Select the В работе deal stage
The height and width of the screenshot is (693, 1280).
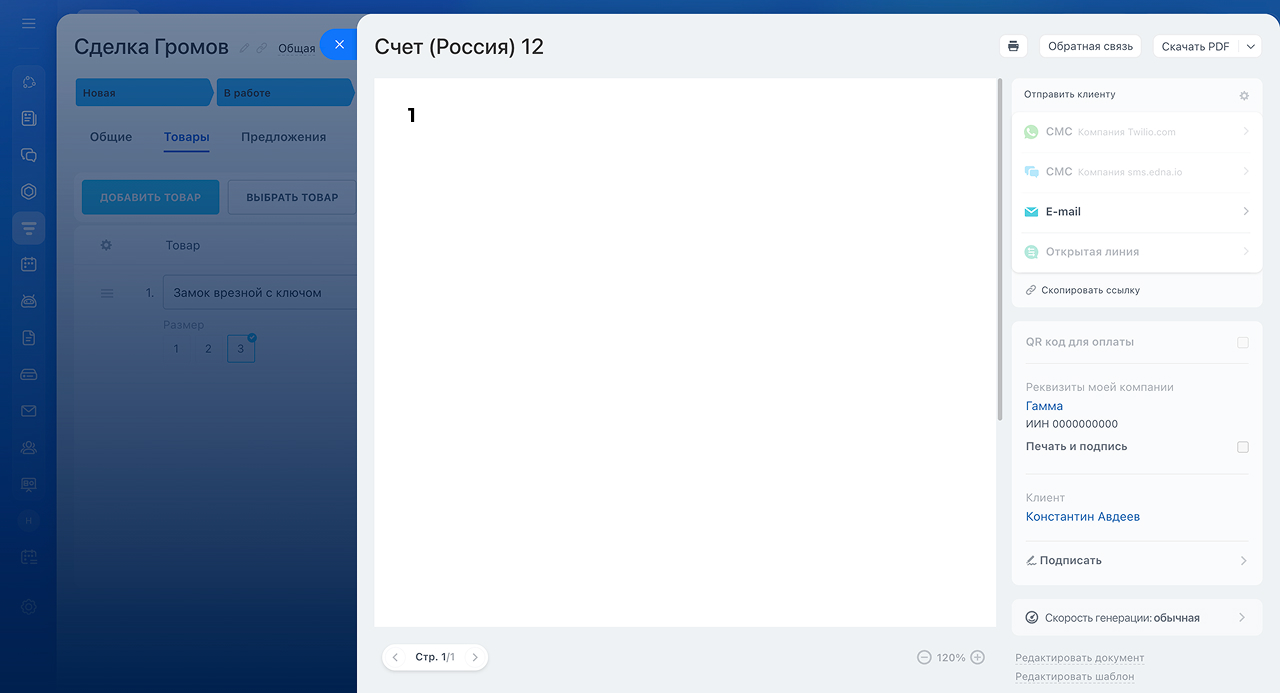pos(286,93)
